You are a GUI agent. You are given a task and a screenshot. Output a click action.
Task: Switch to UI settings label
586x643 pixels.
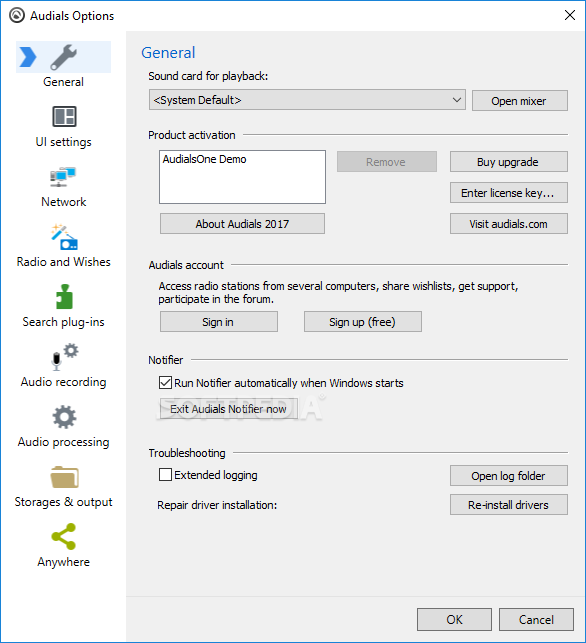[64, 142]
